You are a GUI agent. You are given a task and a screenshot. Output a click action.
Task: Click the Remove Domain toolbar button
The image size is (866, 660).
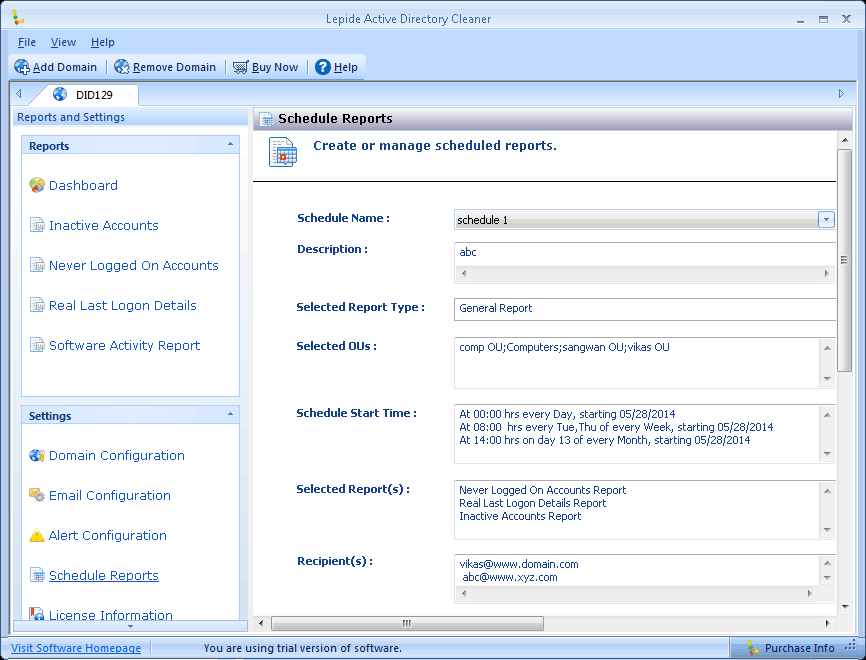point(165,67)
